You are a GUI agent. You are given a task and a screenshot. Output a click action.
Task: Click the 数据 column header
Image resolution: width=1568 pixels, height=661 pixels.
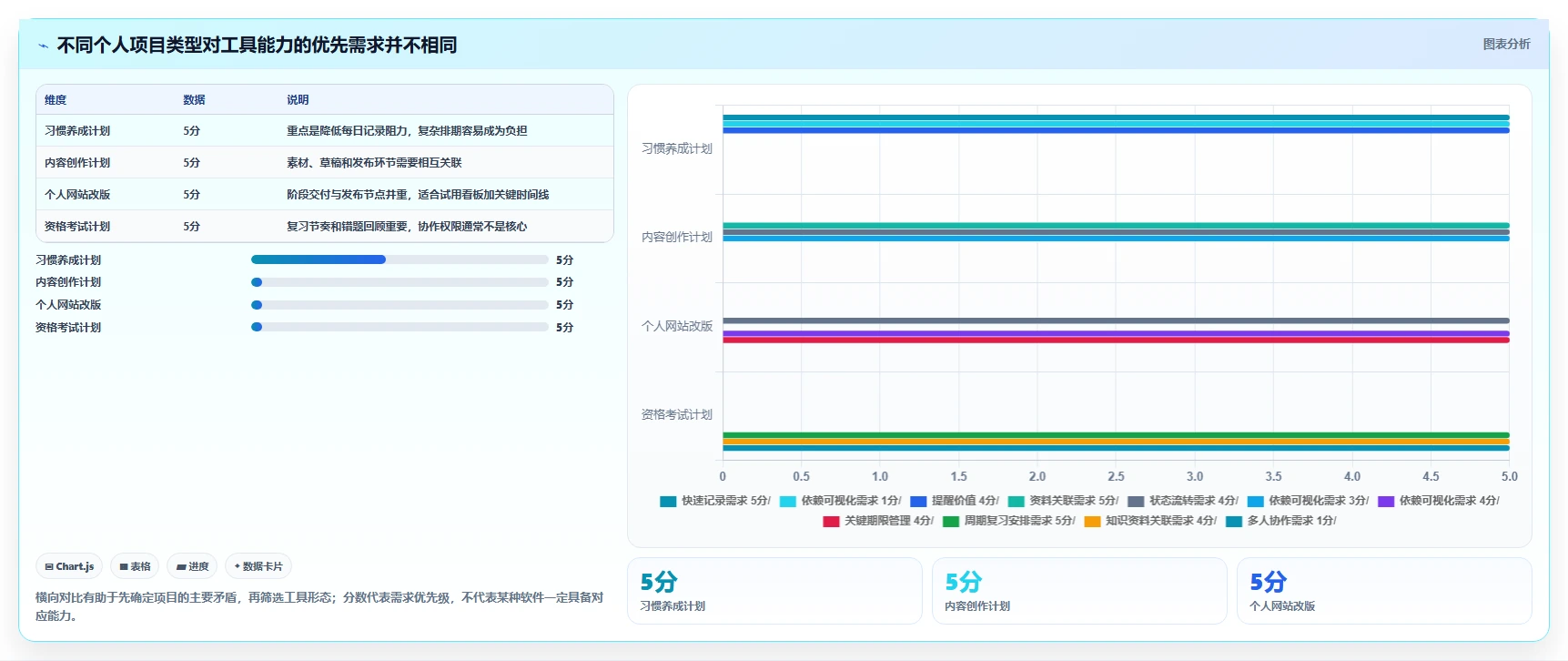(194, 100)
